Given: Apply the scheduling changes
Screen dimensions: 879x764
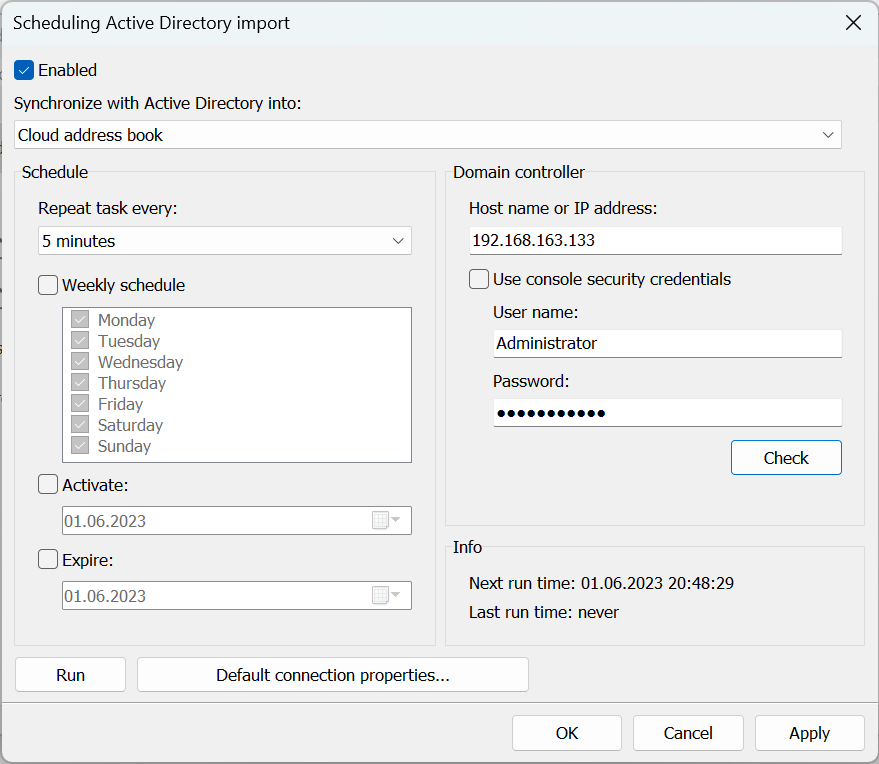Looking at the screenshot, I should click(809, 733).
